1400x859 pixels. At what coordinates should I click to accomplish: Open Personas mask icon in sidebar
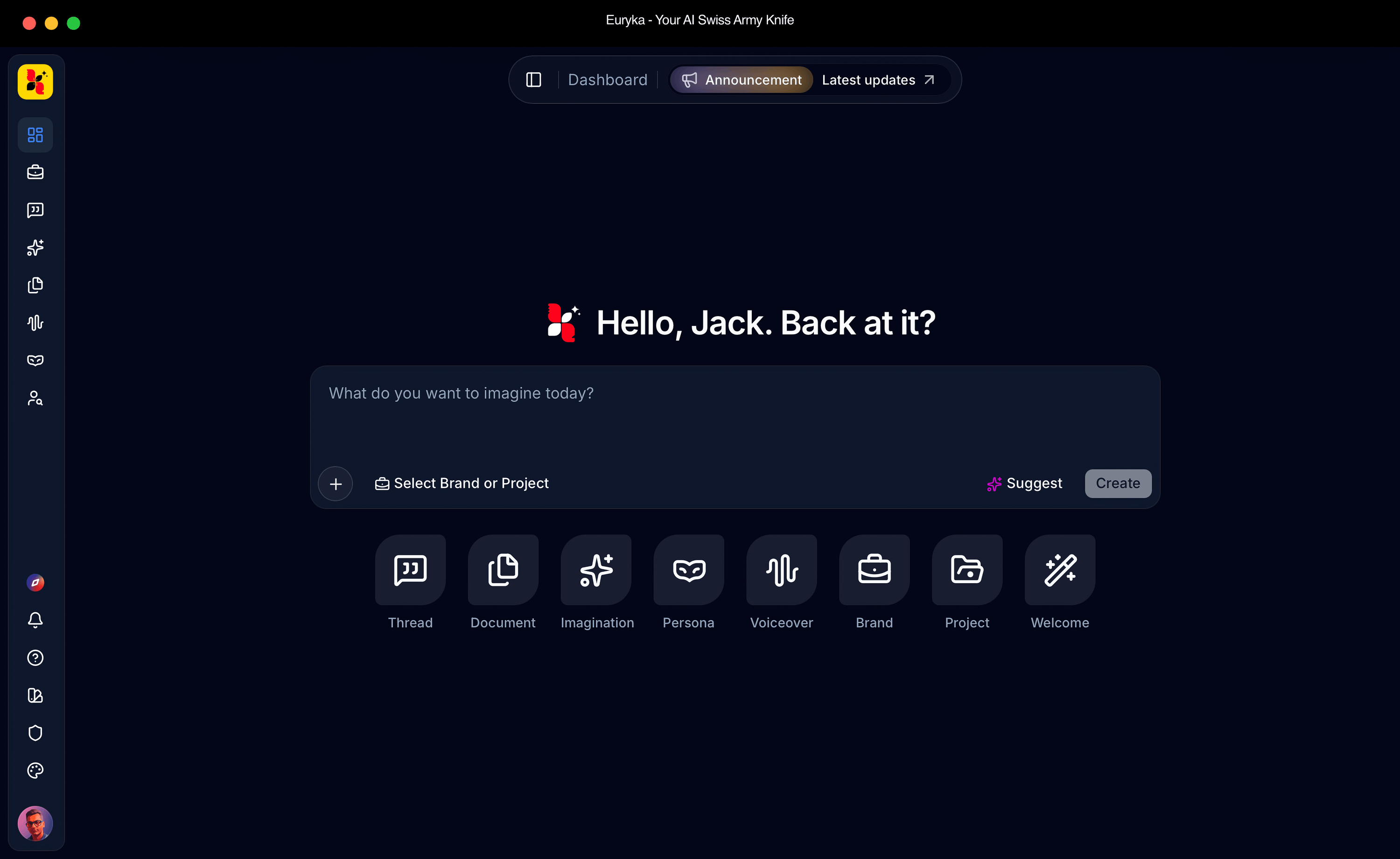[x=35, y=360]
